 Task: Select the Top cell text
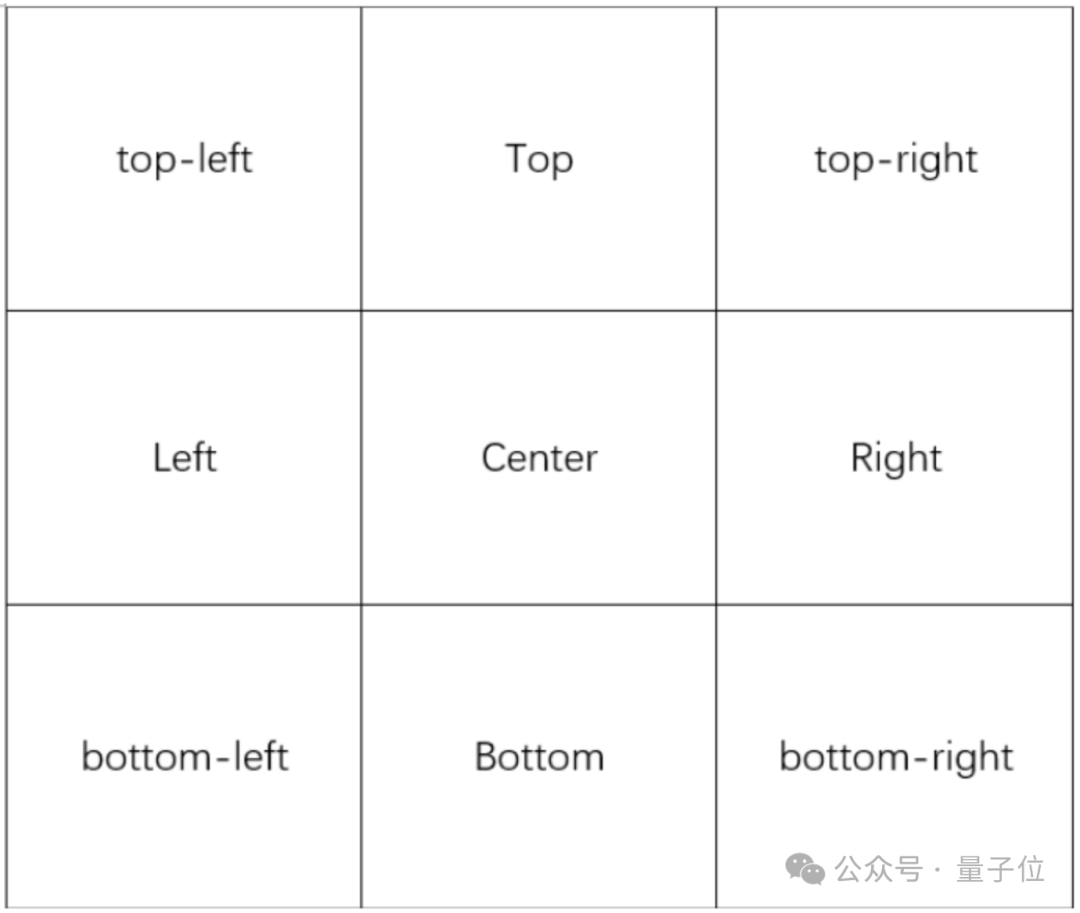click(539, 160)
